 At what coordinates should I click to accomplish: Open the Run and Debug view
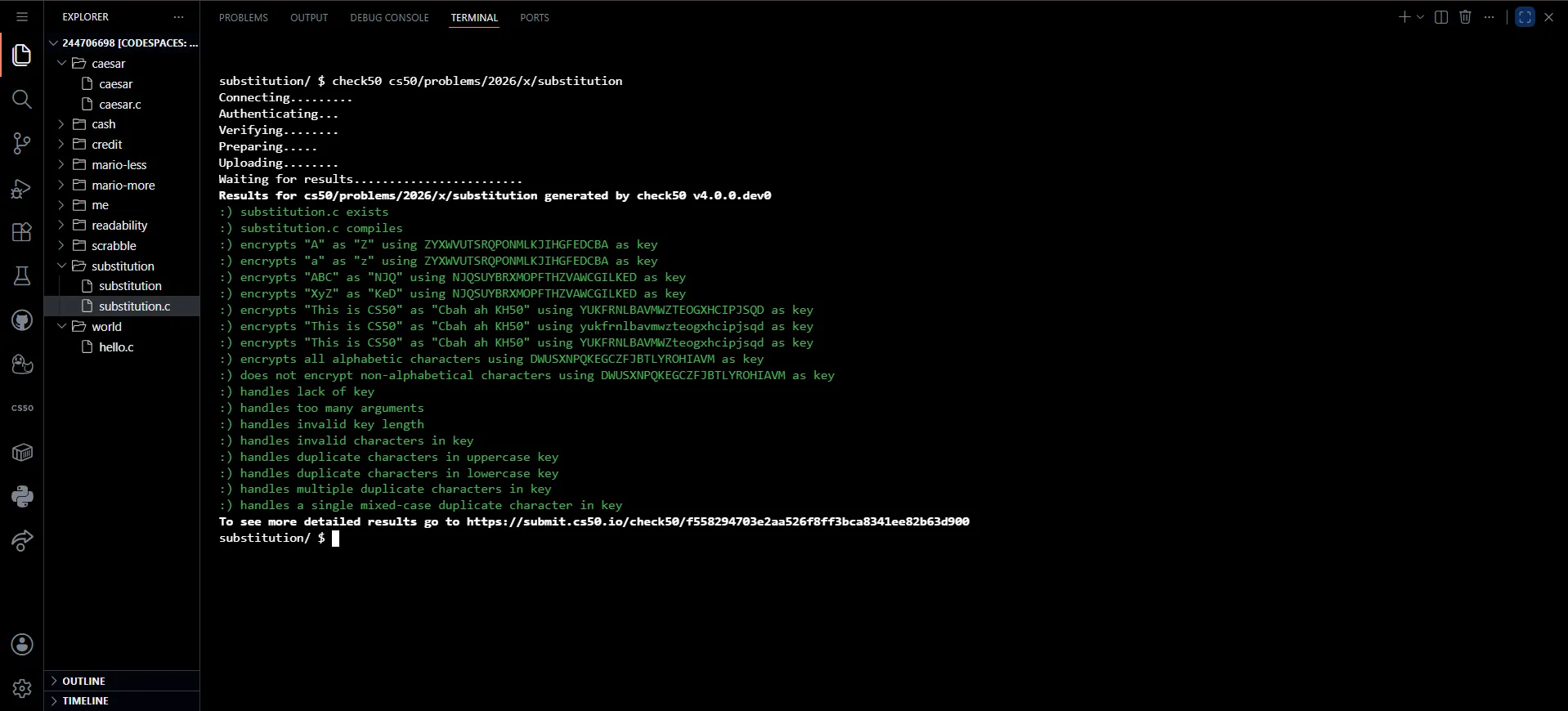point(22,188)
